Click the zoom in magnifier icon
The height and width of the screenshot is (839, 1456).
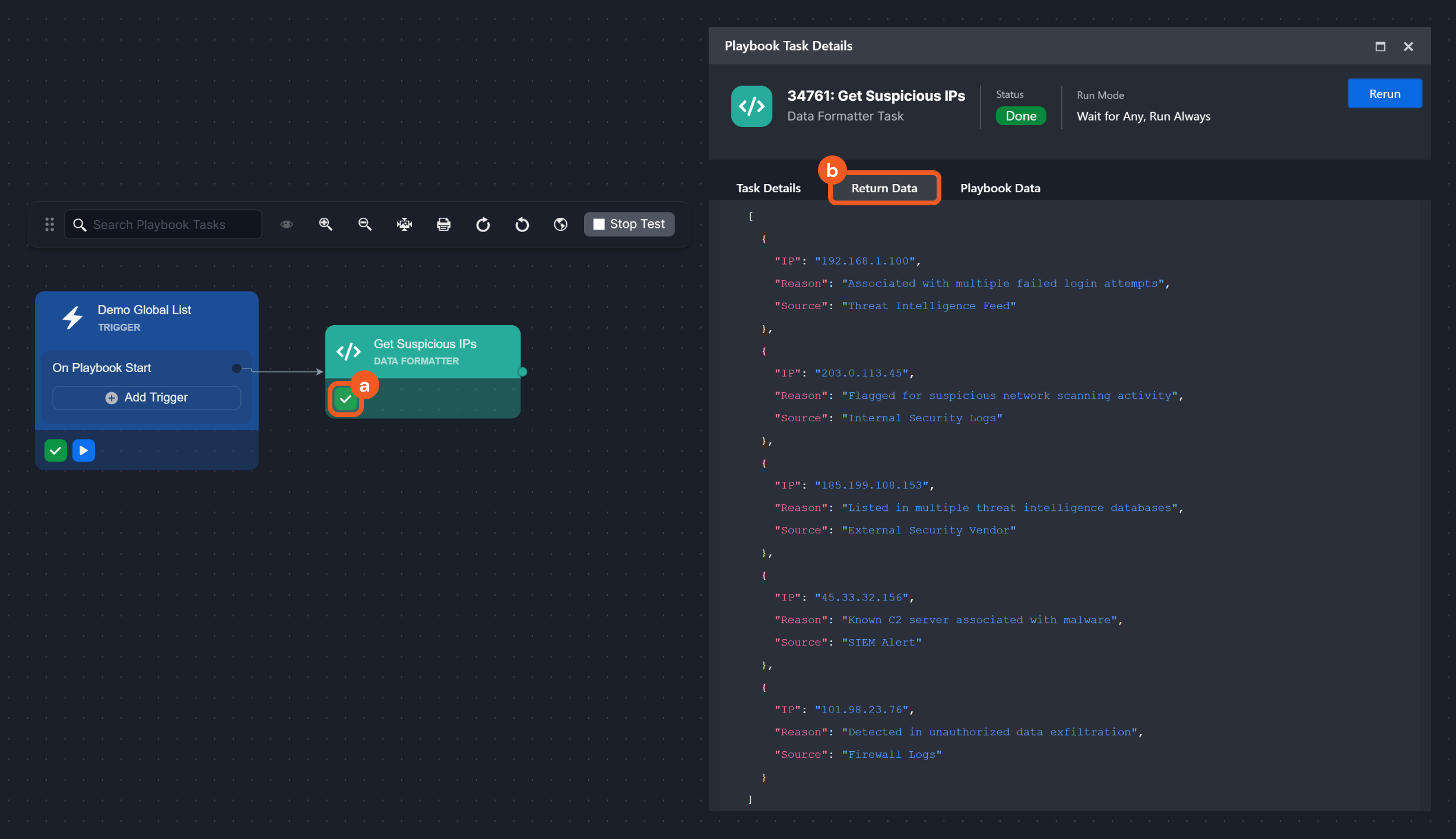click(325, 224)
